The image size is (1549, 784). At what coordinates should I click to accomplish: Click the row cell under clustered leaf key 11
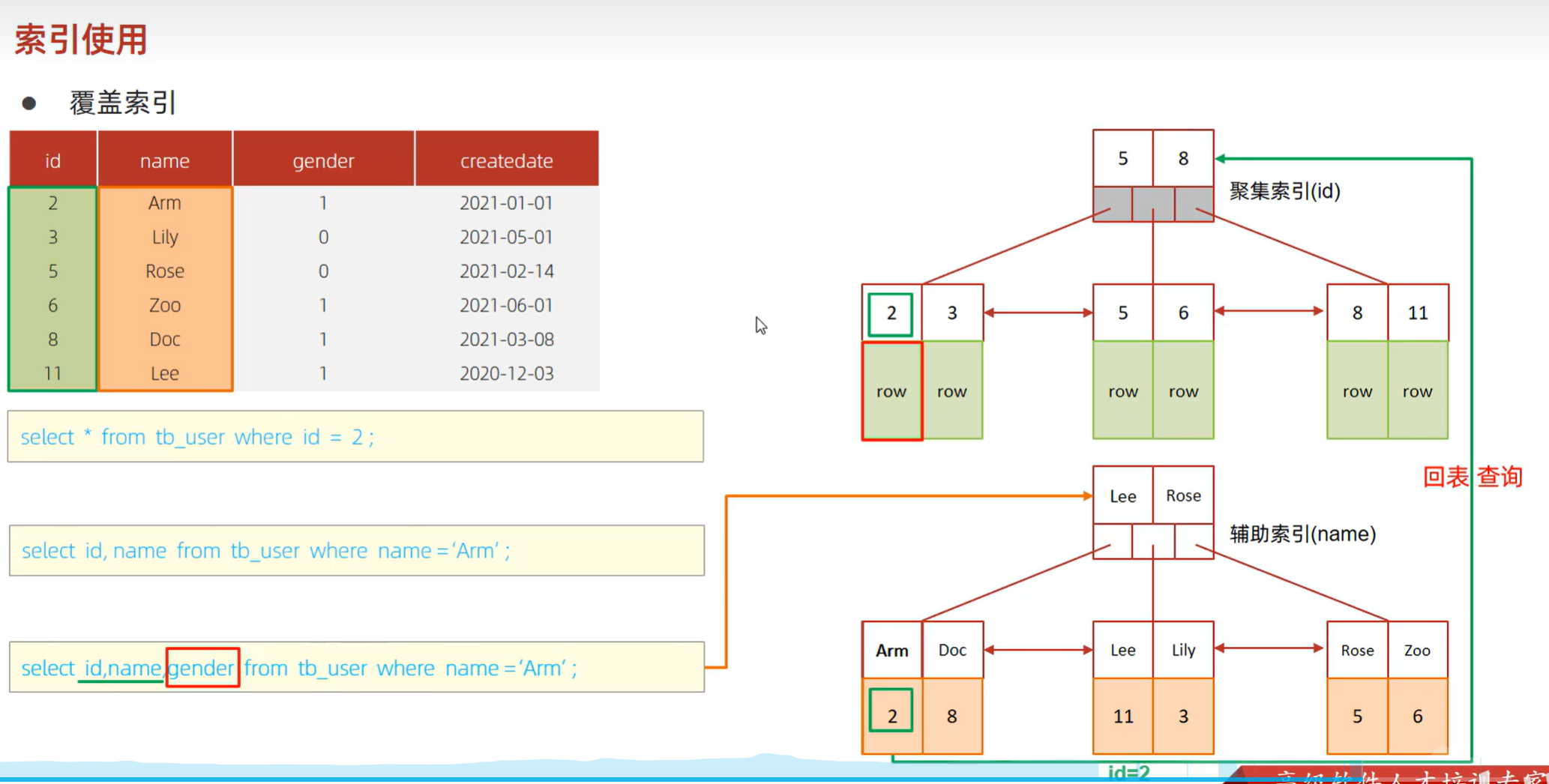1418,391
